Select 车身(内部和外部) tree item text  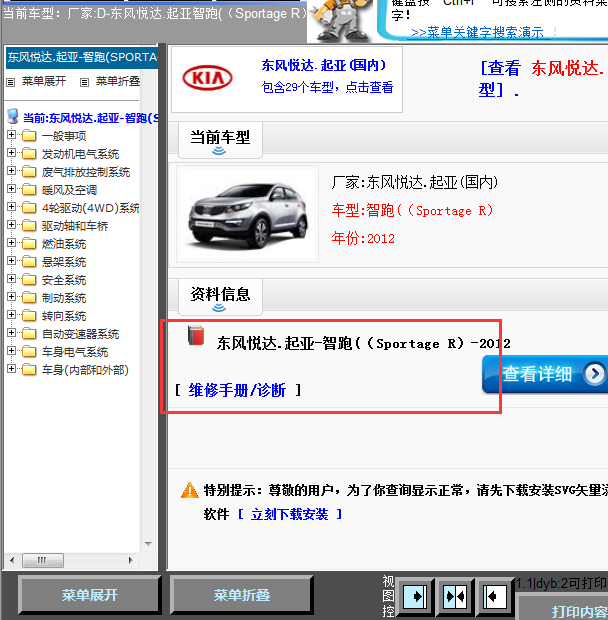85,370
